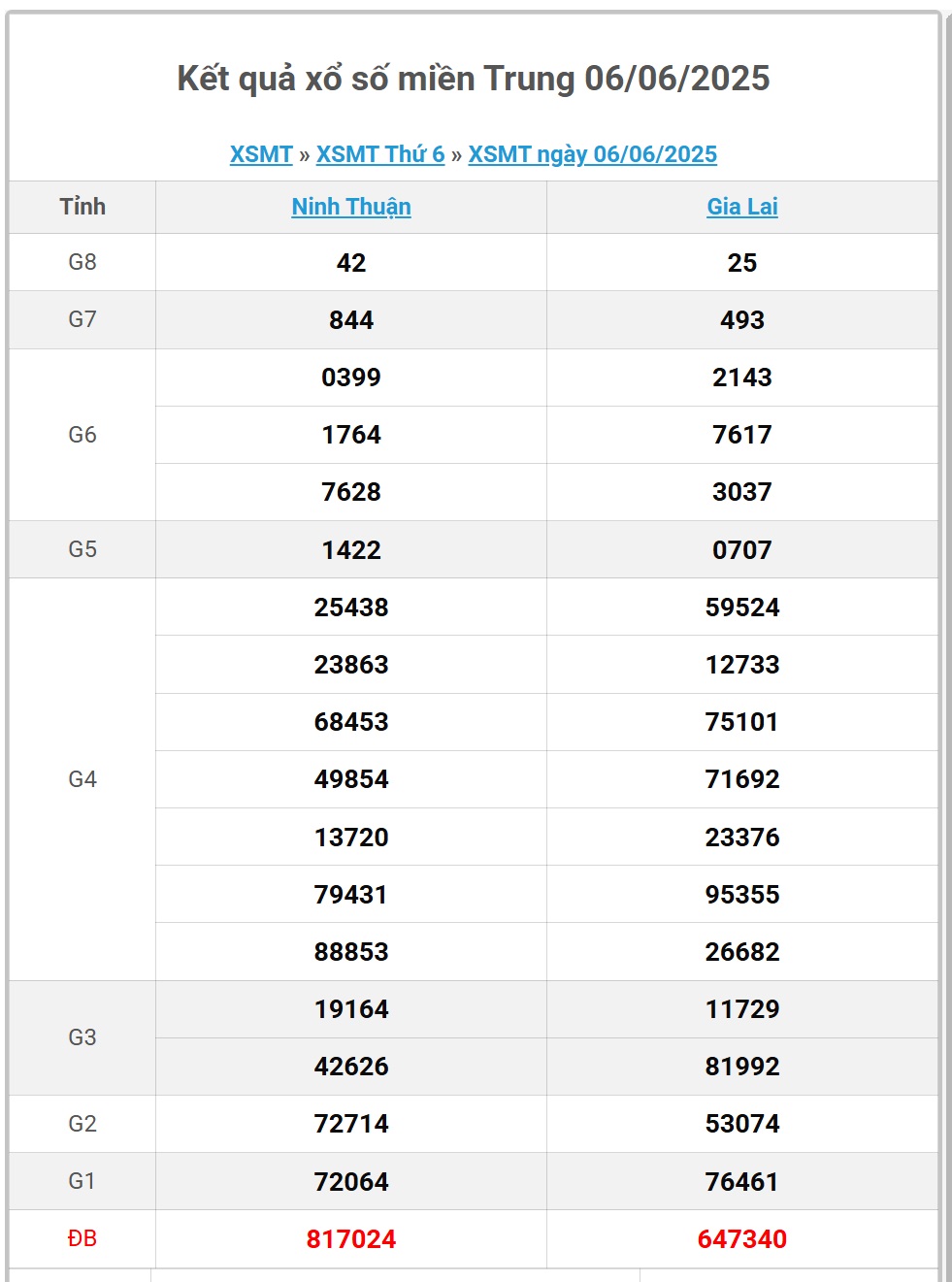Click Gia Lai G8 number 25
The width and height of the screenshot is (952, 1282).
click(742, 263)
